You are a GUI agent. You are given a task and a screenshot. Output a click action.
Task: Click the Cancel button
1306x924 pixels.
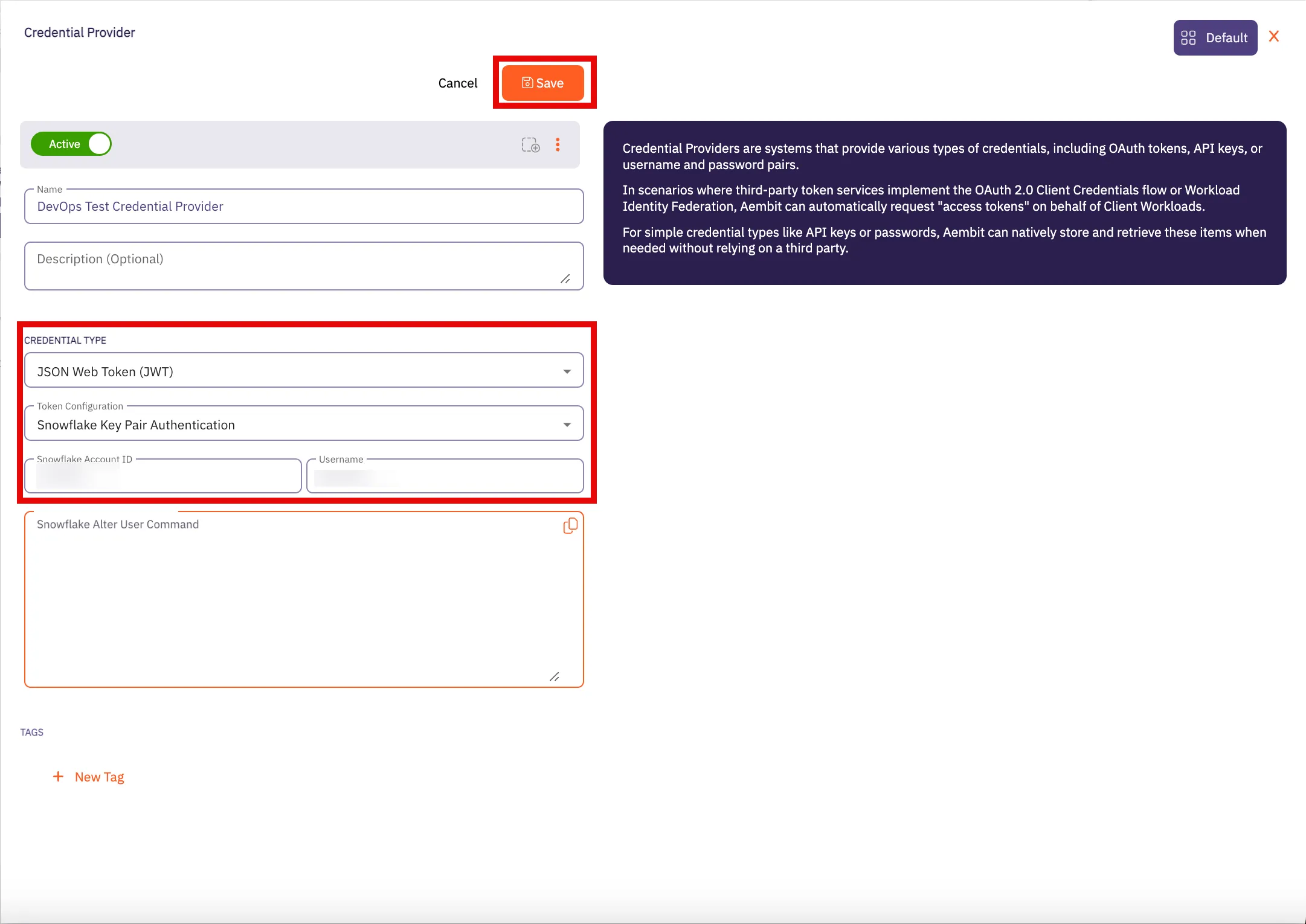tap(457, 83)
